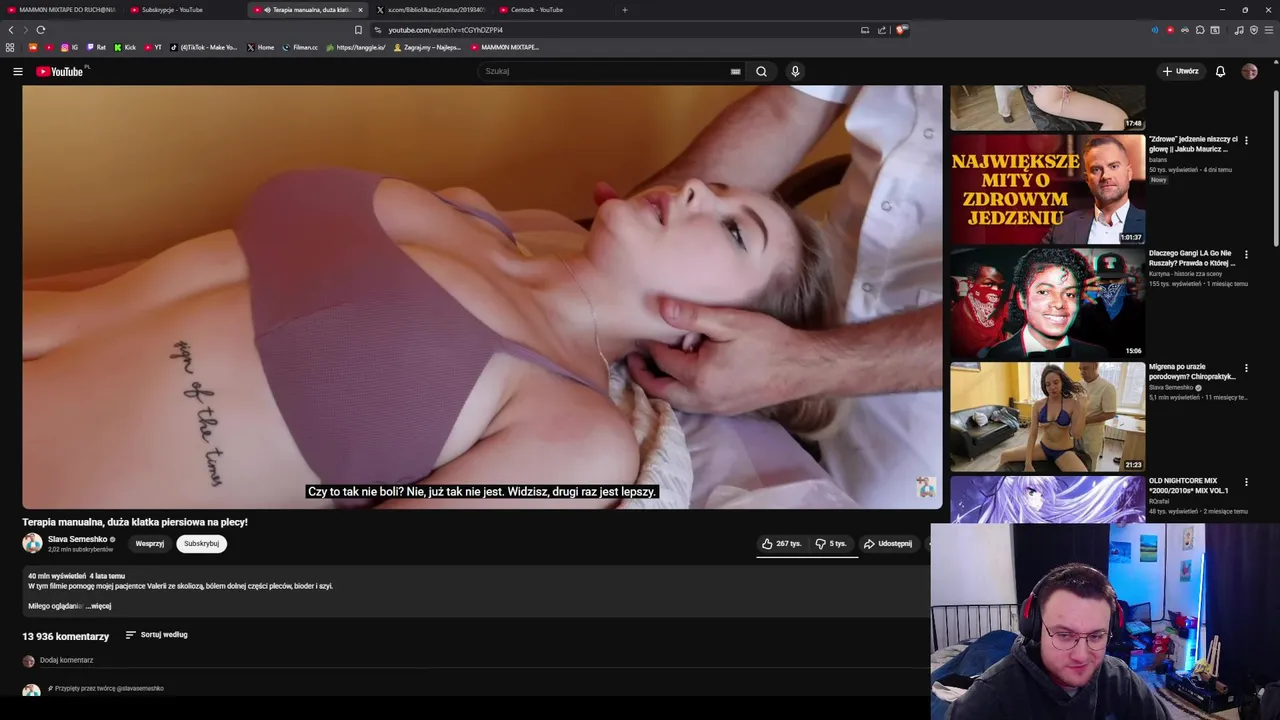This screenshot has height=720, width=1280.
Task: Open the YT bookmark
Action: pos(153,47)
